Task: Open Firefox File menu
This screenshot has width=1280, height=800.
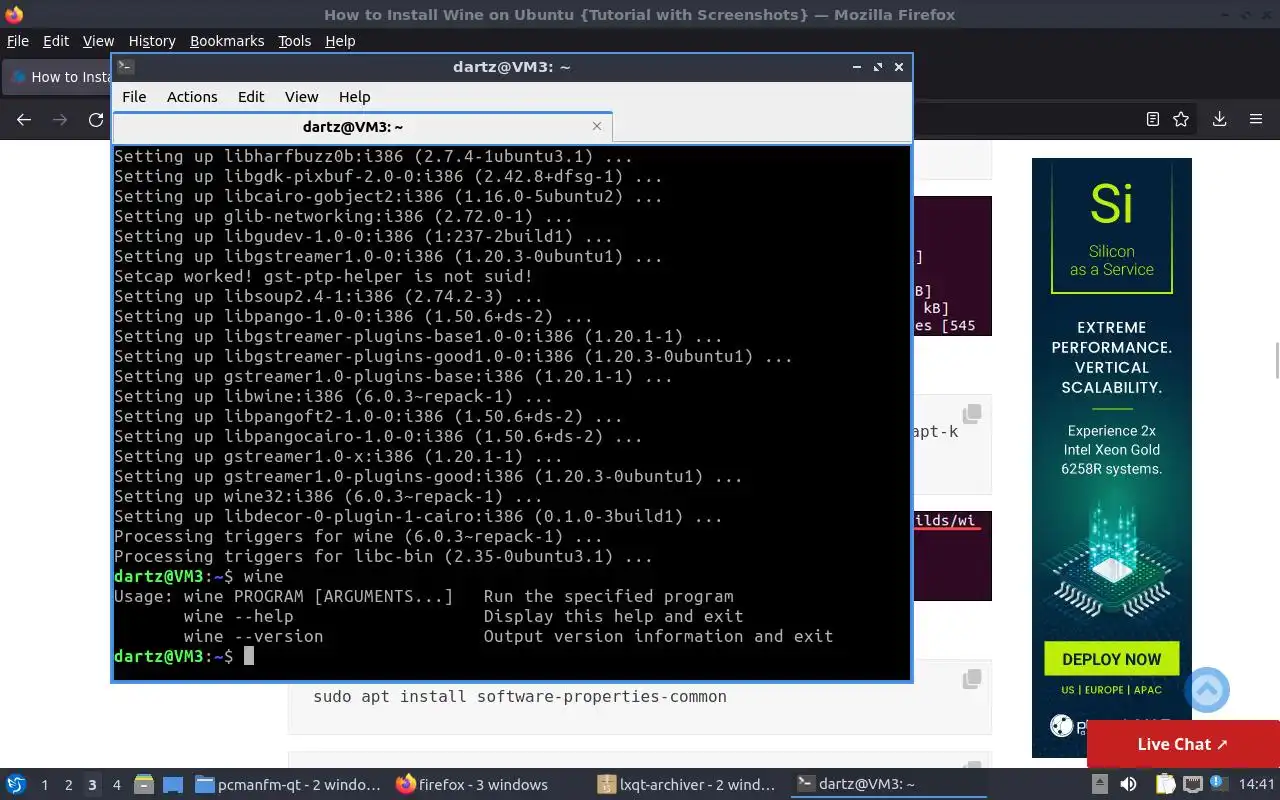Action: pyautogui.click(x=18, y=41)
